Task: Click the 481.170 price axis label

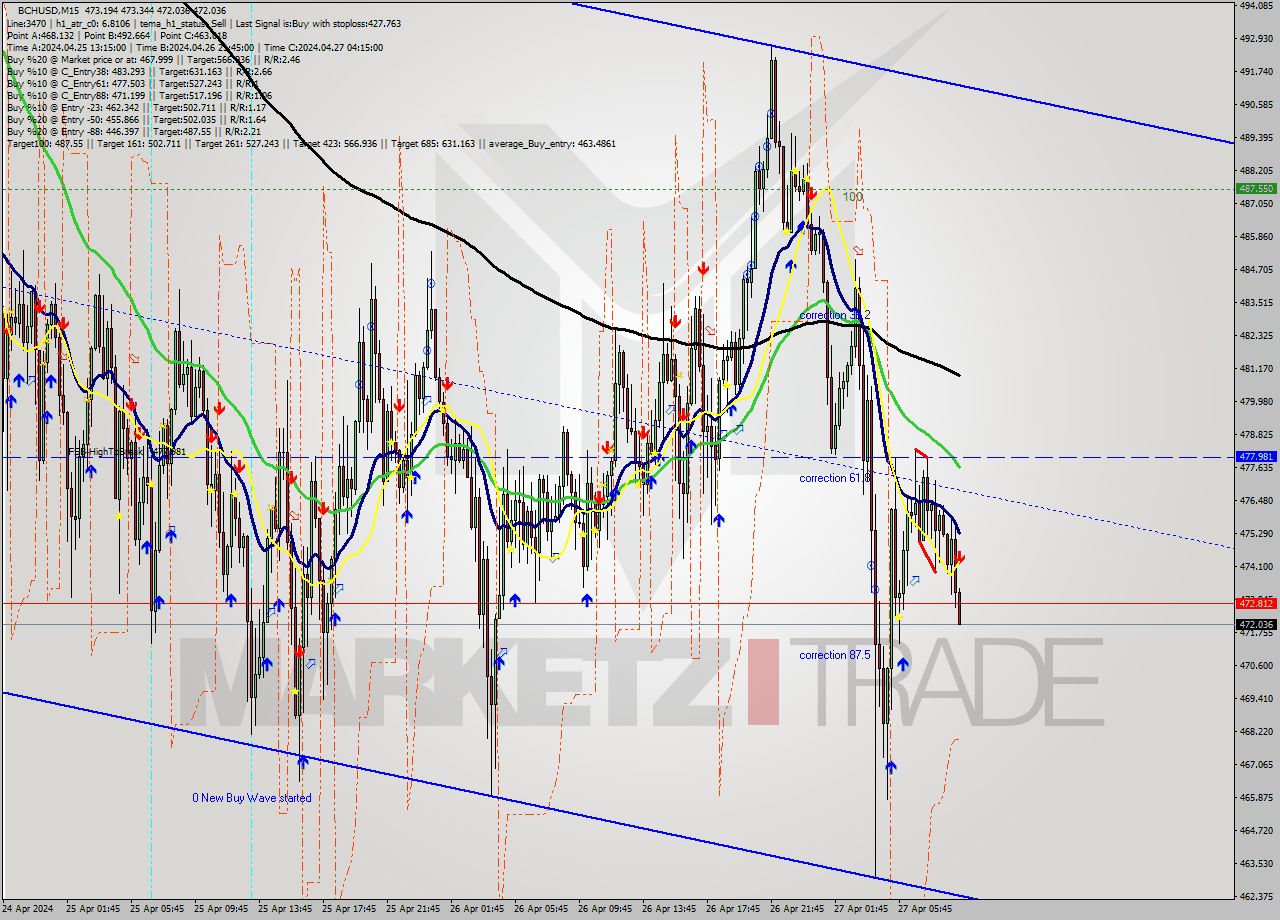Action: click(x=1257, y=369)
